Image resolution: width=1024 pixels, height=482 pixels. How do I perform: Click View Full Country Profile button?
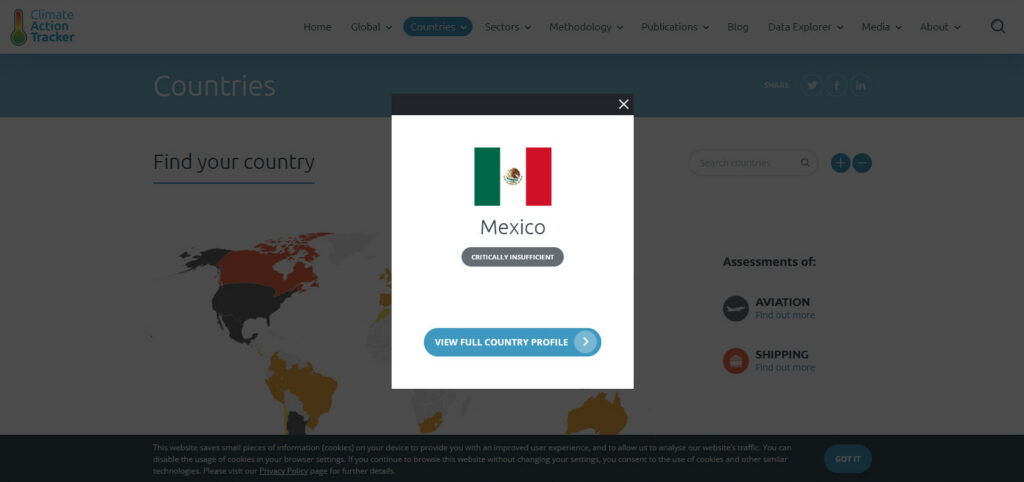[512, 342]
